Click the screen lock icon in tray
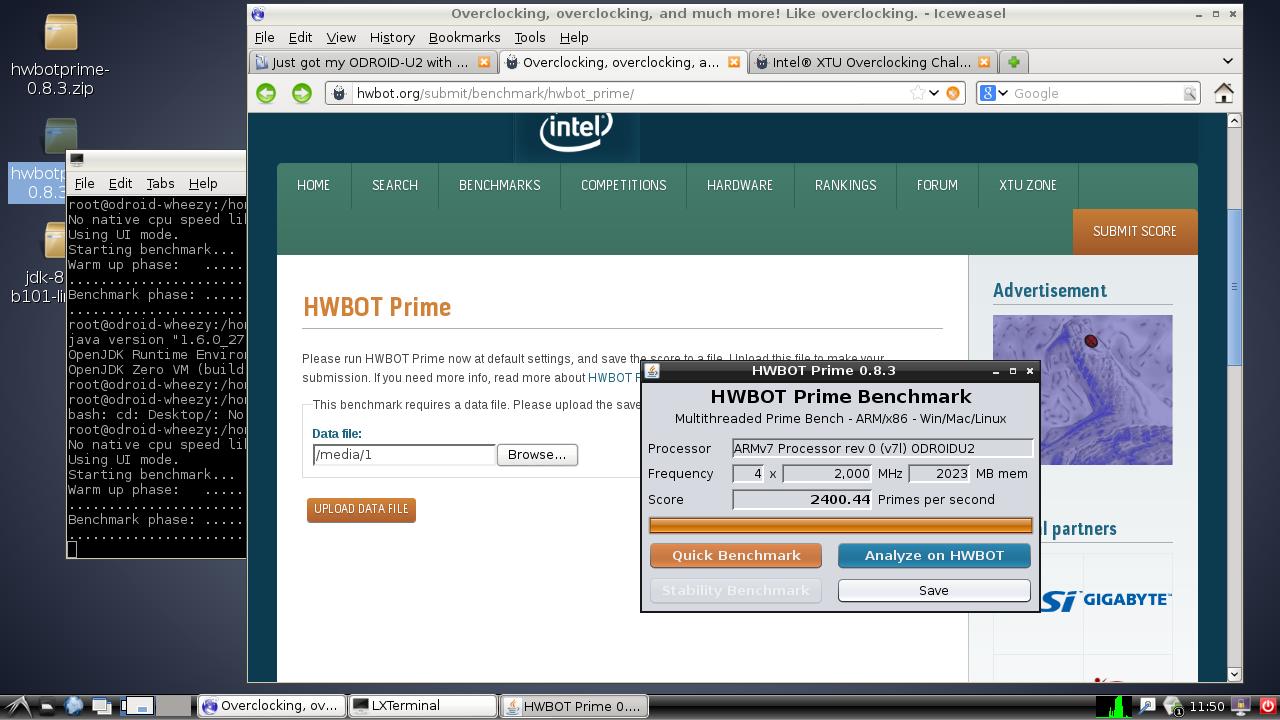1280x720 pixels. (1242, 706)
